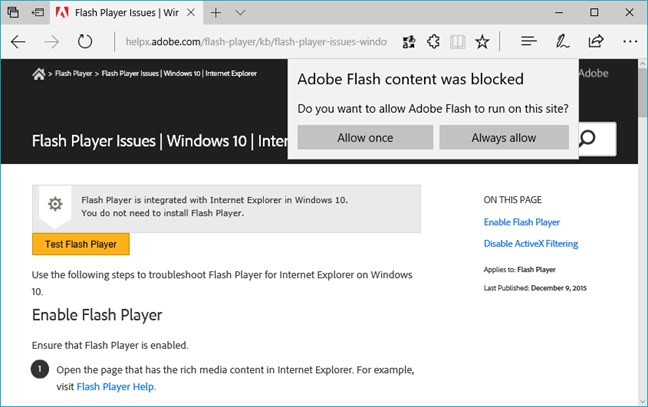The image size is (648, 407).
Task: Click the home icon in breadcrumb
Action: [38, 74]
